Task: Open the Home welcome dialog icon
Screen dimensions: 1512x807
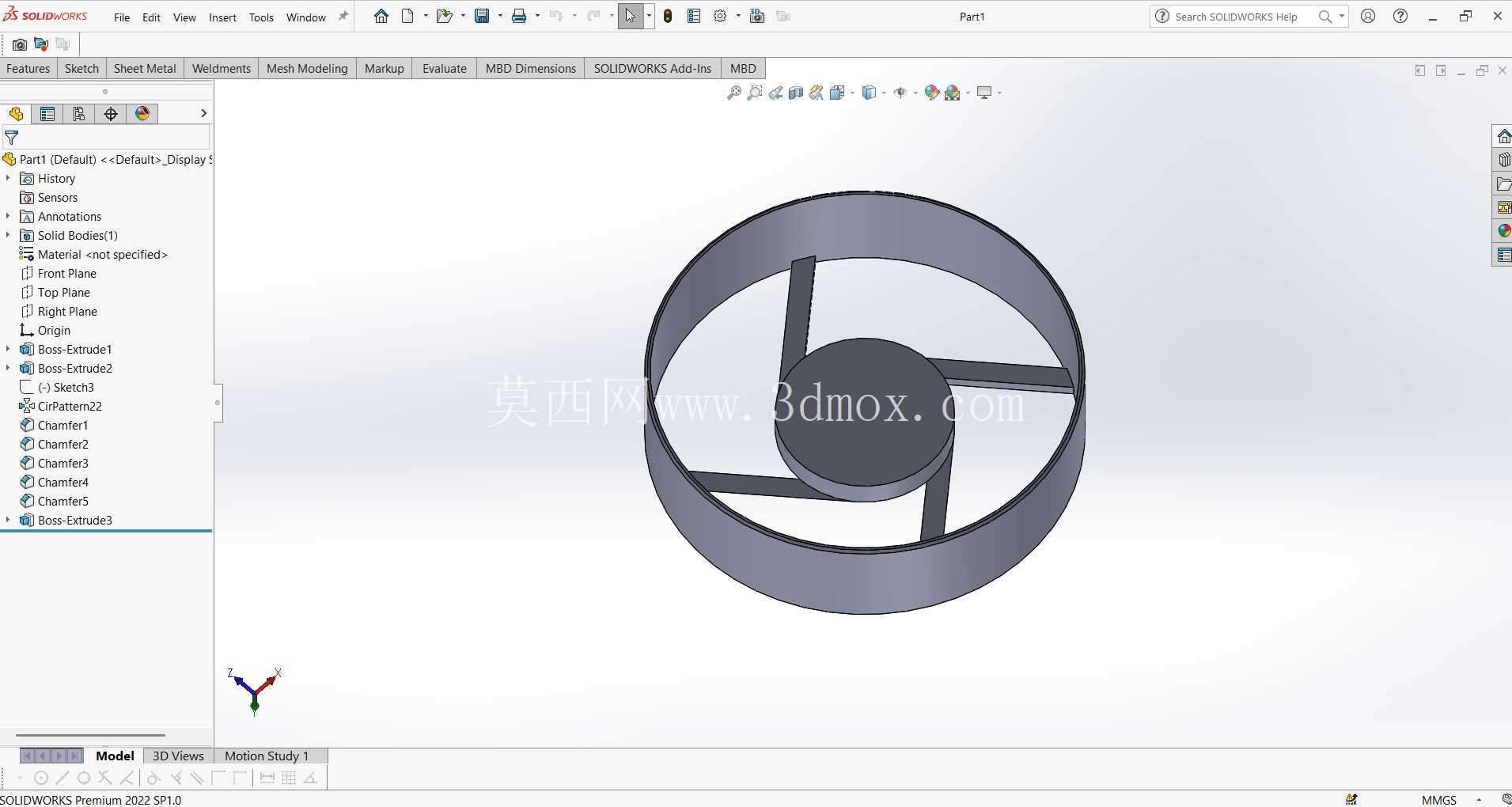Action: point(381,16)
